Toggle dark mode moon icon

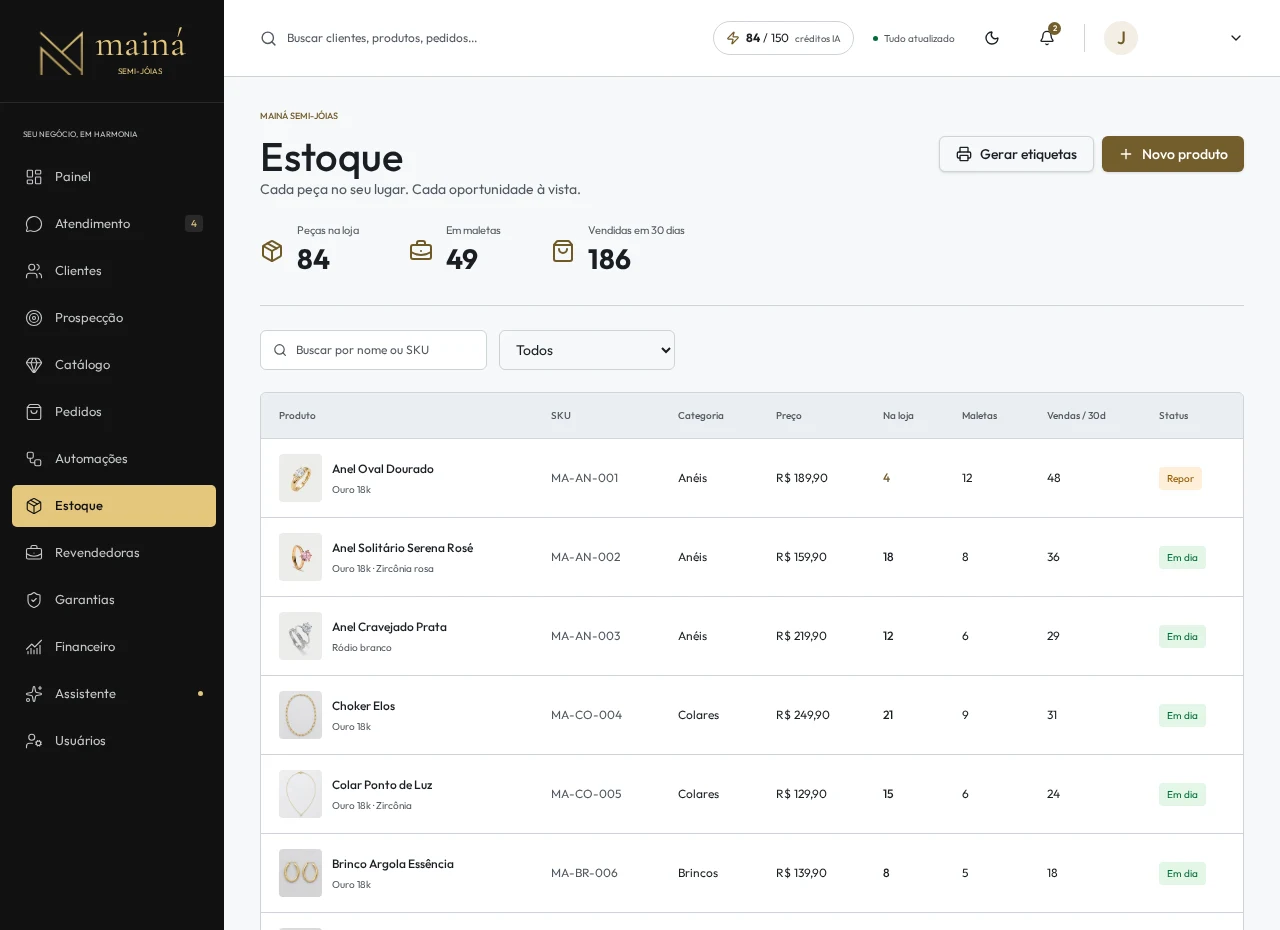(992, 38)
